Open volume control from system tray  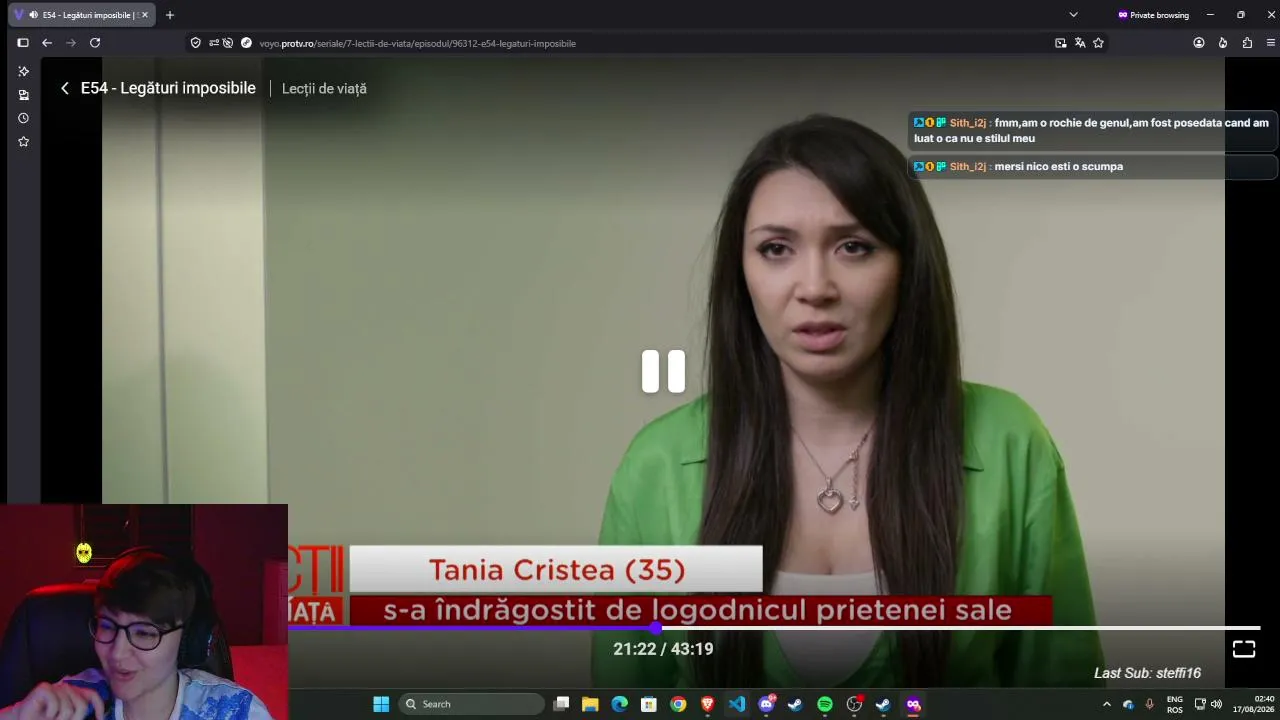coord(1216,704)
